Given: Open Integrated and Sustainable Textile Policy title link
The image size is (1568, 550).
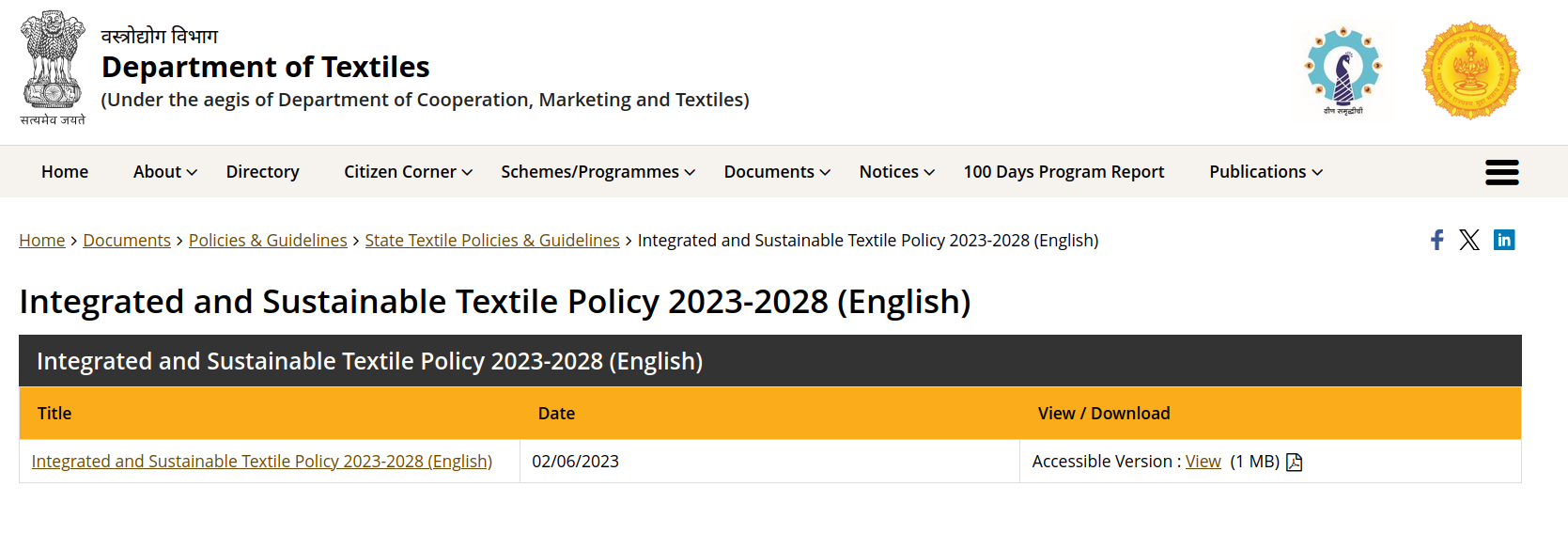Looking at the screenshot, I should pos(261,462).
